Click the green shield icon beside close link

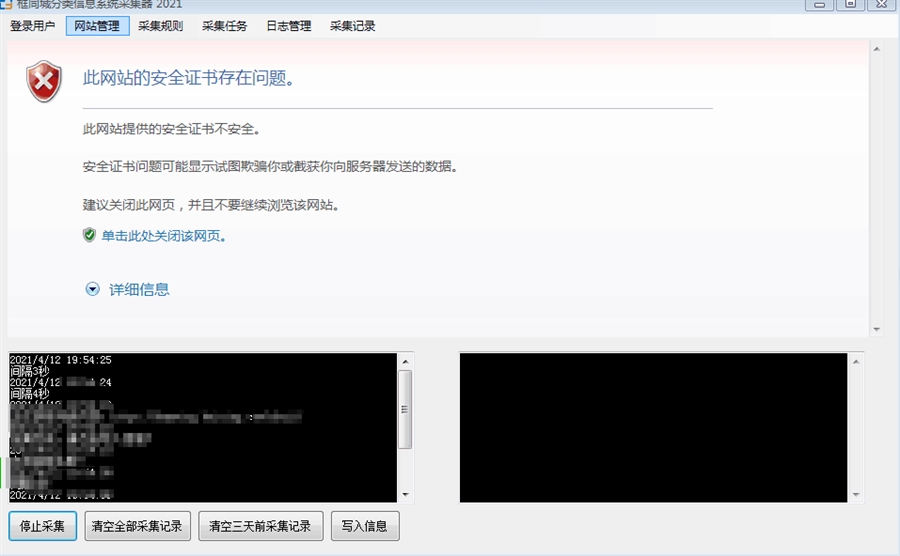[89, 235]
